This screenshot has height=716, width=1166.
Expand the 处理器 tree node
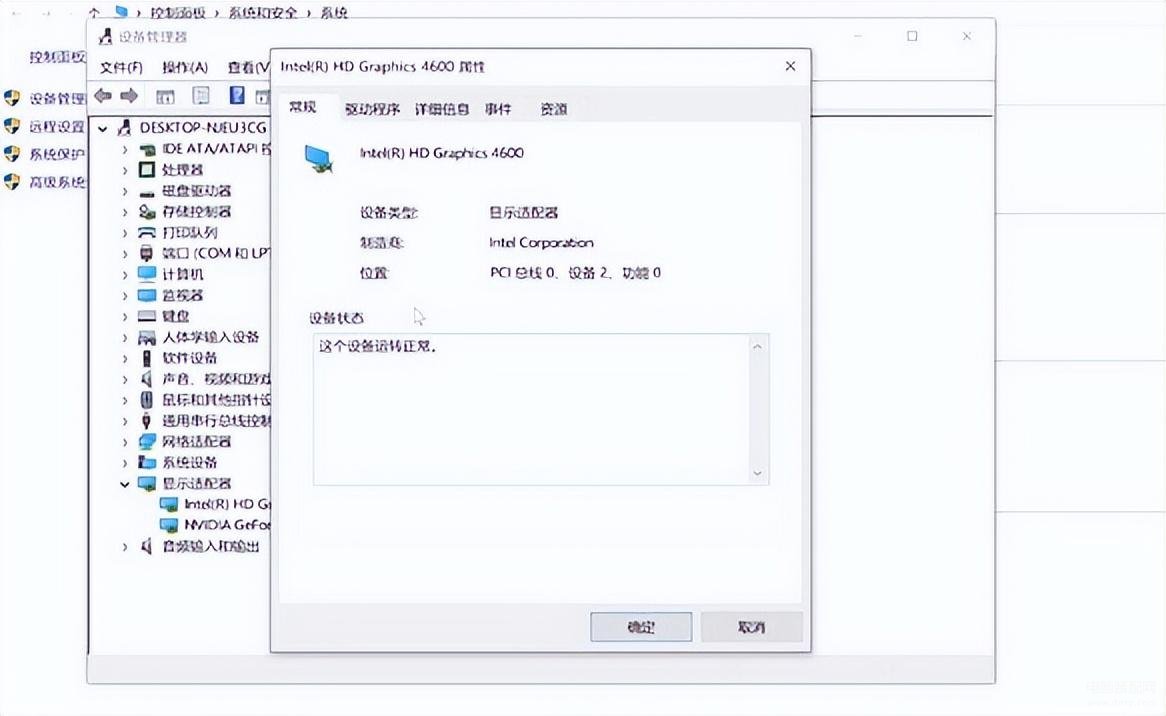pos(124,170)
